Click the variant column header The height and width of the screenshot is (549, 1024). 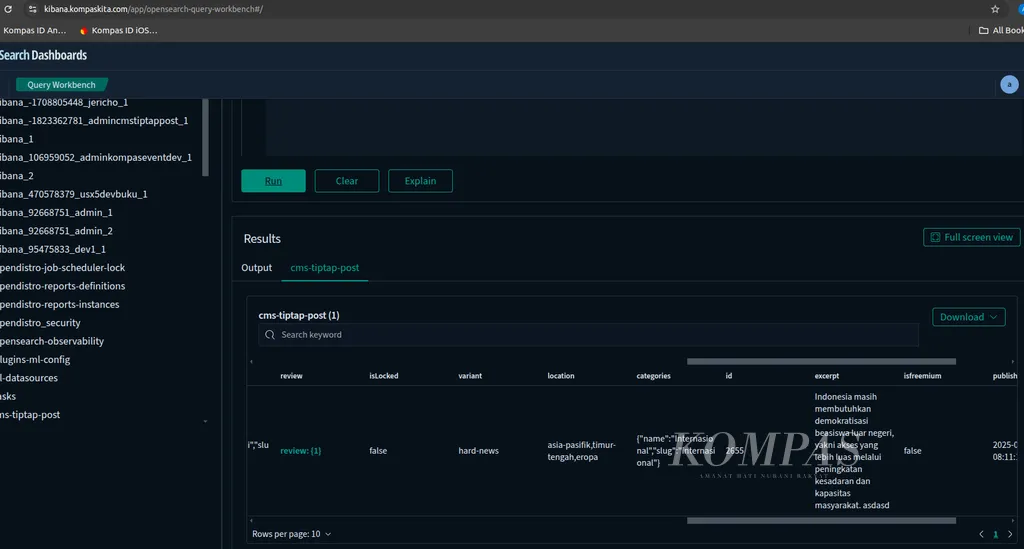pyautogui.click(x=470, y=376)
